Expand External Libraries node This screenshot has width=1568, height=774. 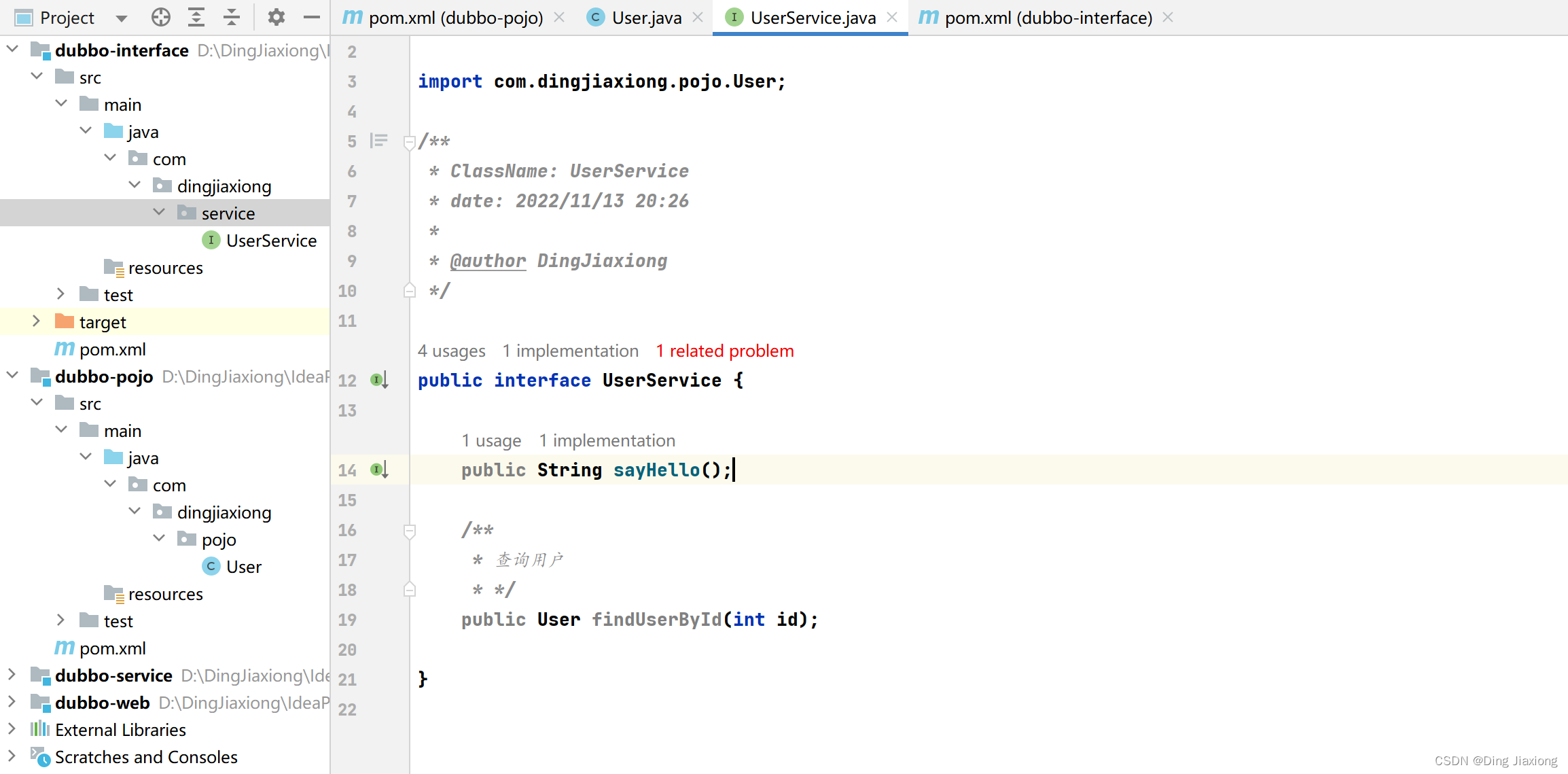click(12, 728)
